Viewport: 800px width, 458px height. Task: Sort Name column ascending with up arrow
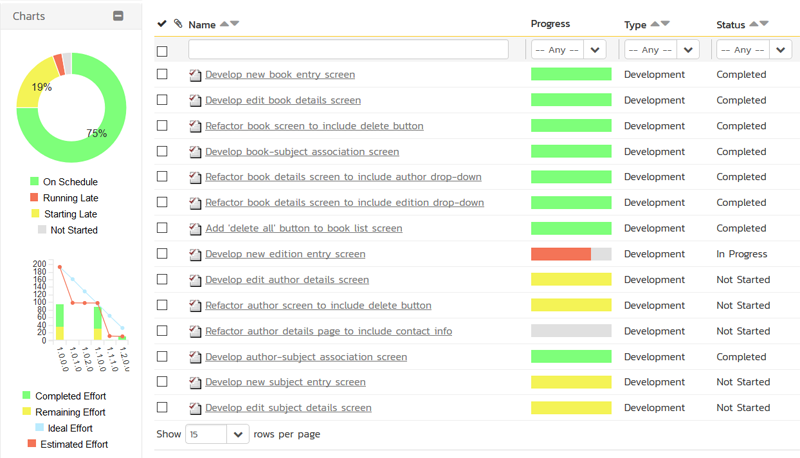[x=224, y=24]
